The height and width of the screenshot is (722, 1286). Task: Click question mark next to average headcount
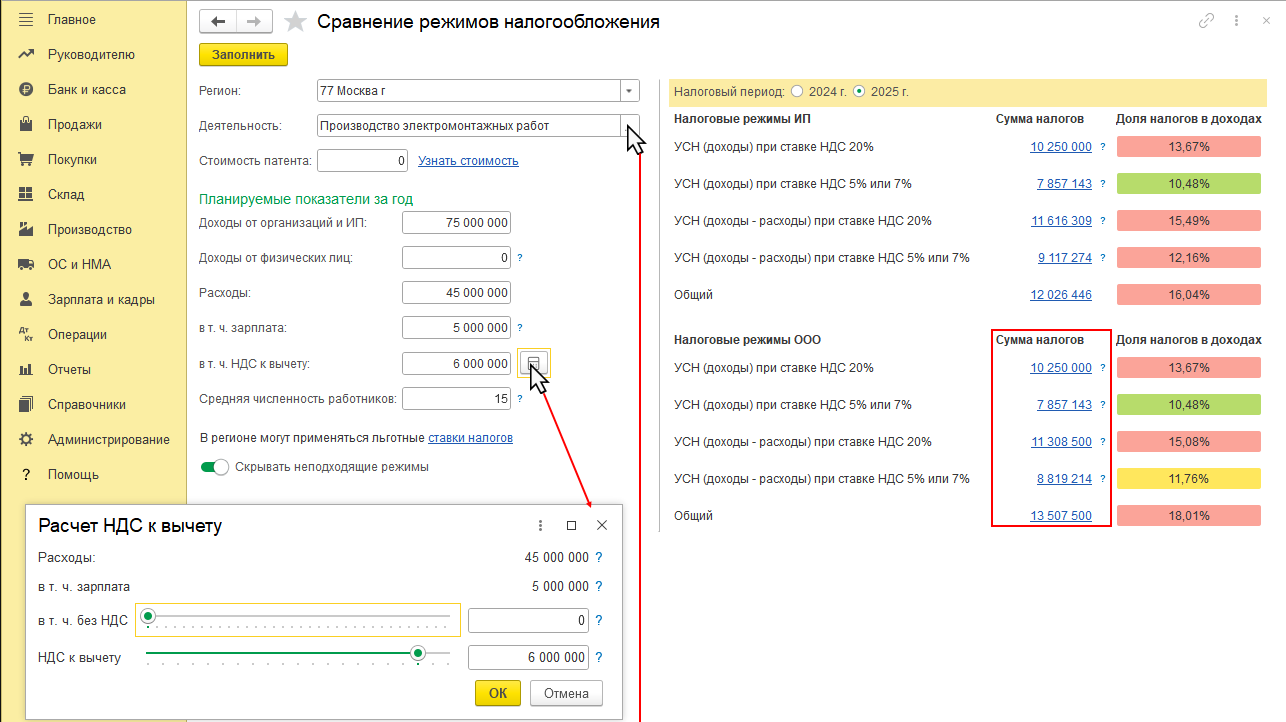[x=520, y=400]
